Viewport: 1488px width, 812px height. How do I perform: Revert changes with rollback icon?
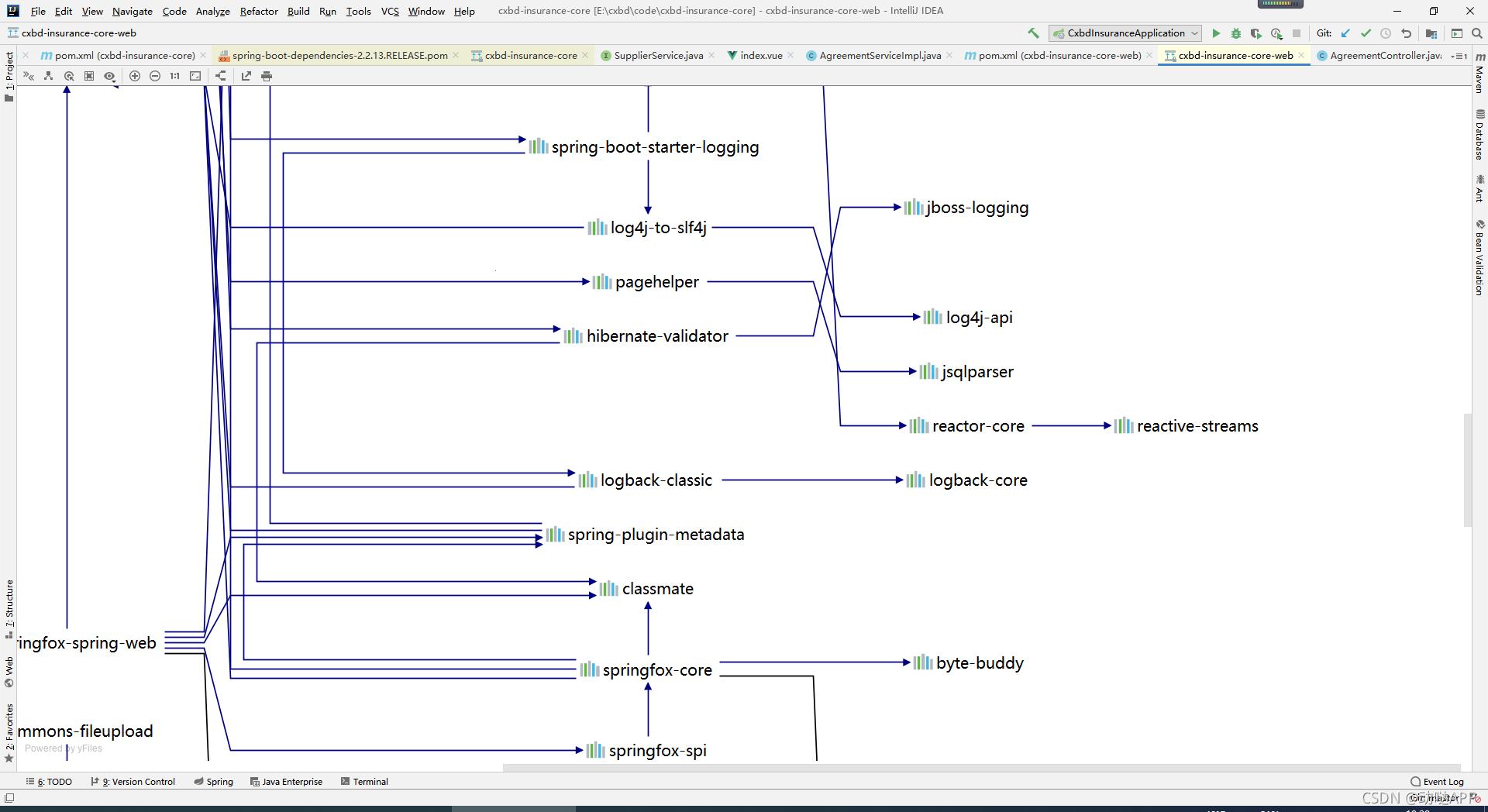(1406, 33)
